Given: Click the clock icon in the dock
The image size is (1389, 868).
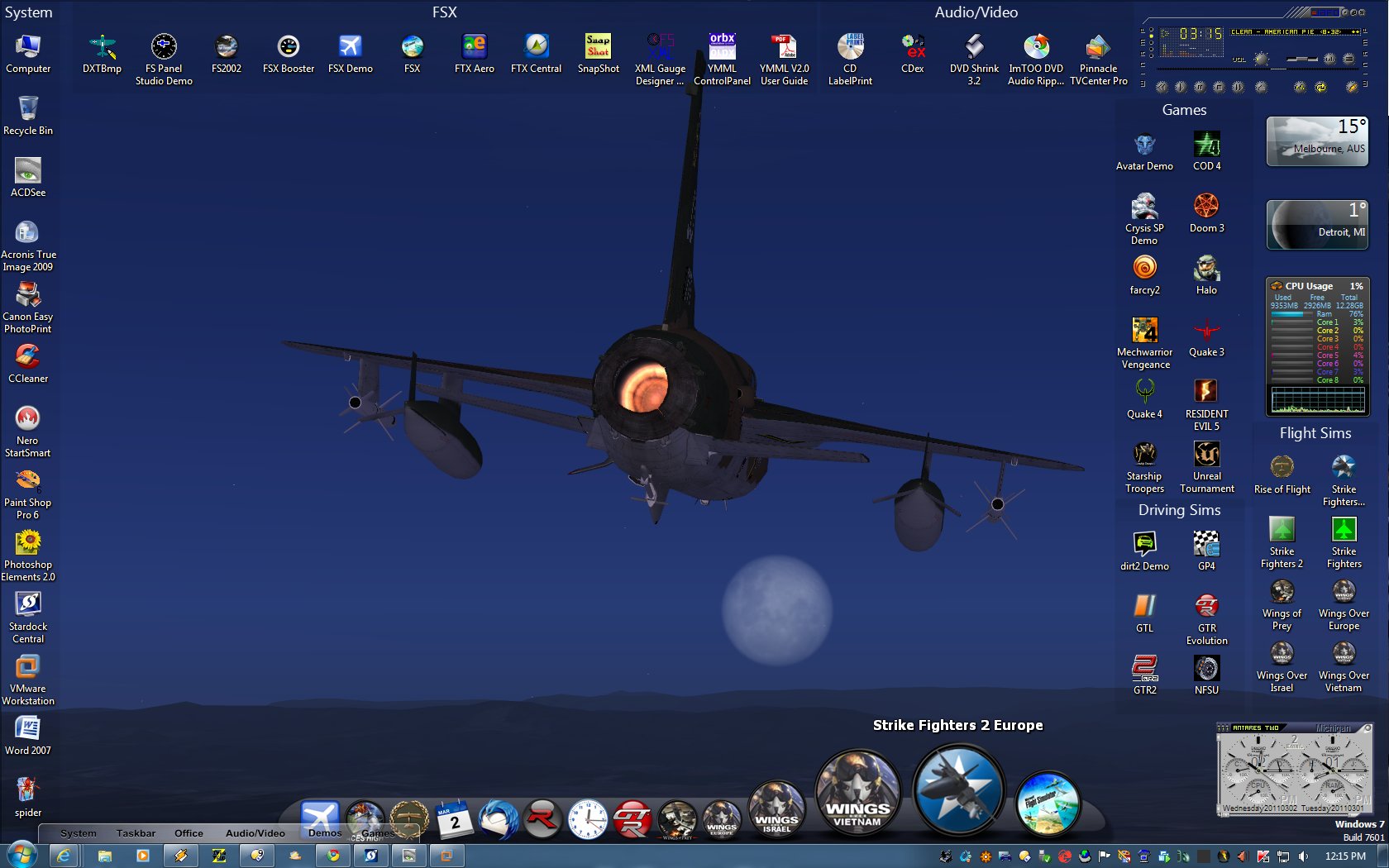Looking at the screenshot, I should pyautogui.click(x=587, y=819).
